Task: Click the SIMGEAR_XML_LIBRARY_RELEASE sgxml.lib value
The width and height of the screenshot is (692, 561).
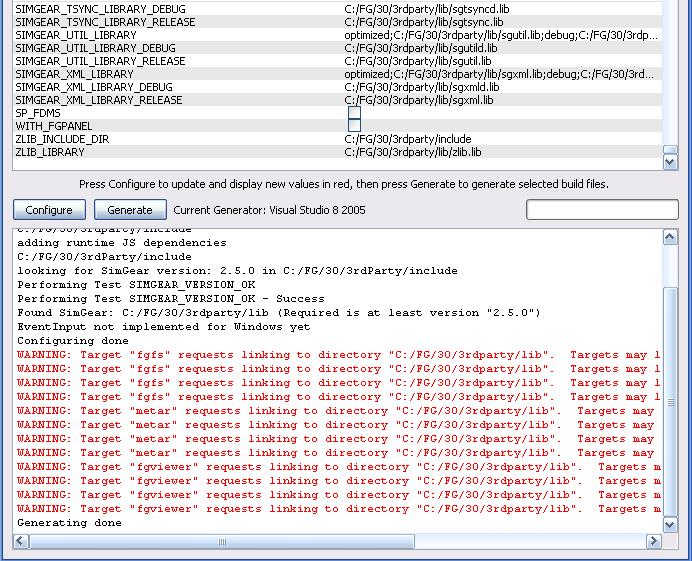Action: 412,100
